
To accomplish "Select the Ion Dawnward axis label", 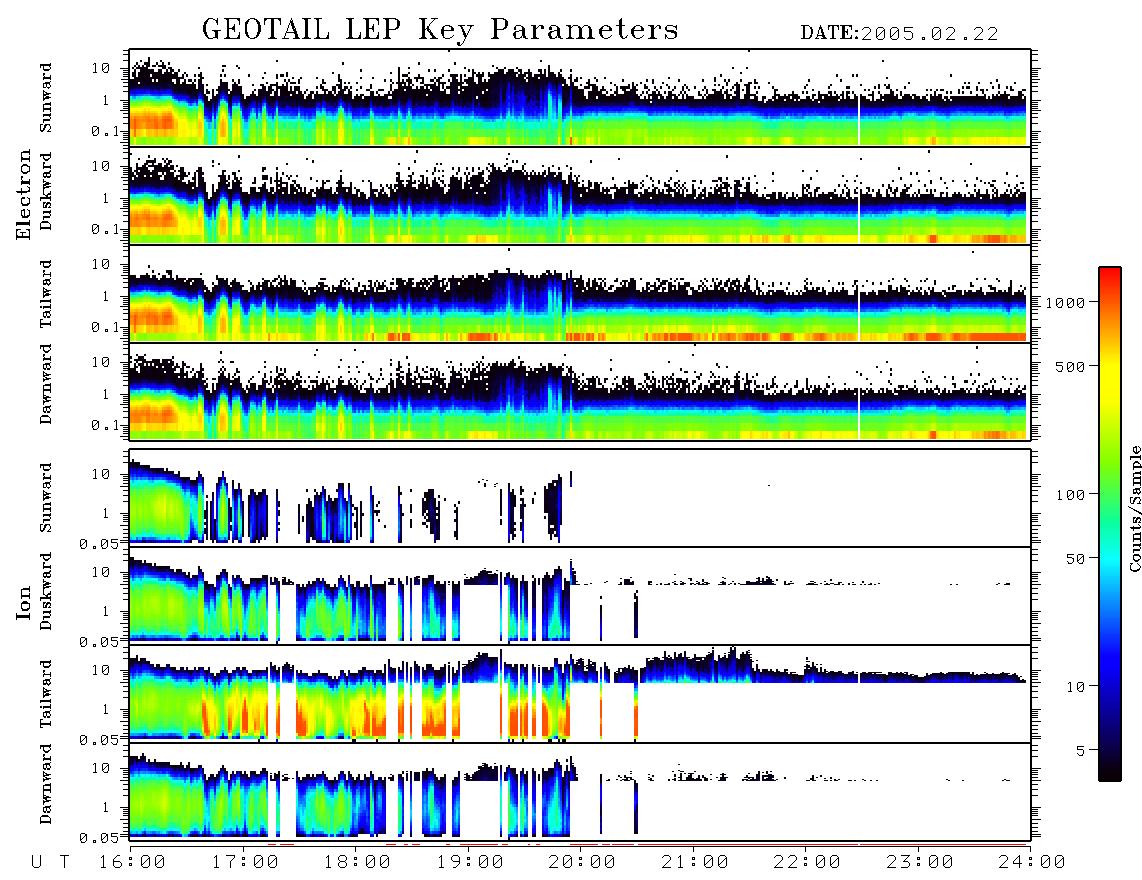I will click(46, 784).
